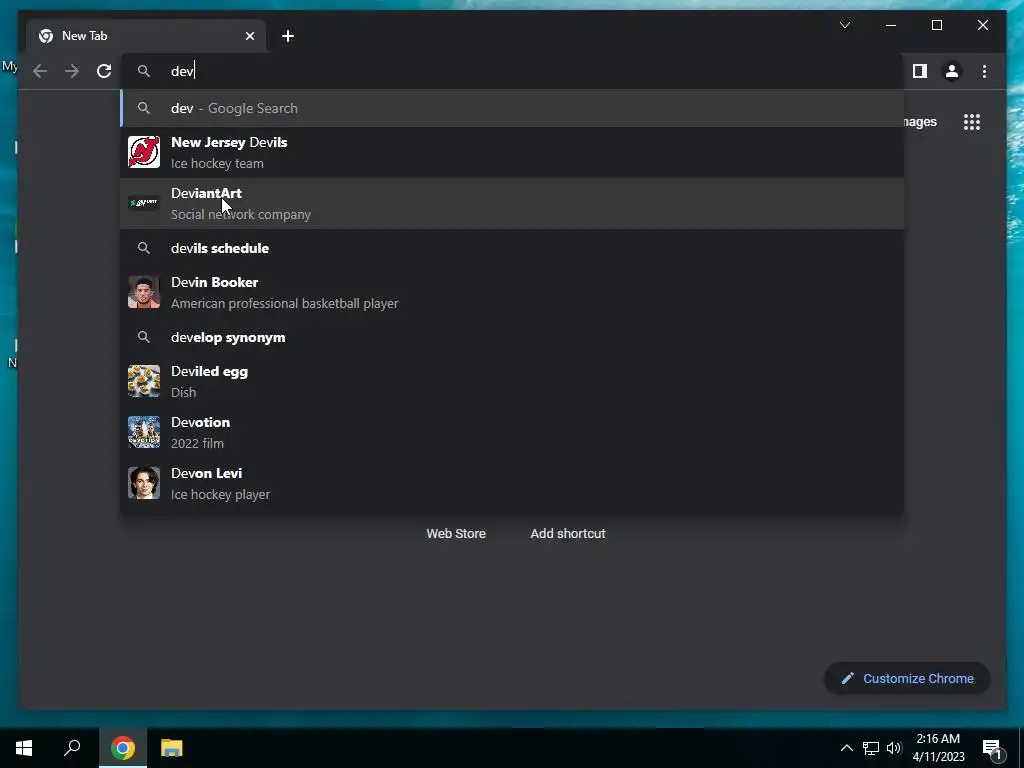Choose 'dev - Google Search' suggestion
Image resolution: width=1024 pixels, height=768 pixels.
pos(512,108)
